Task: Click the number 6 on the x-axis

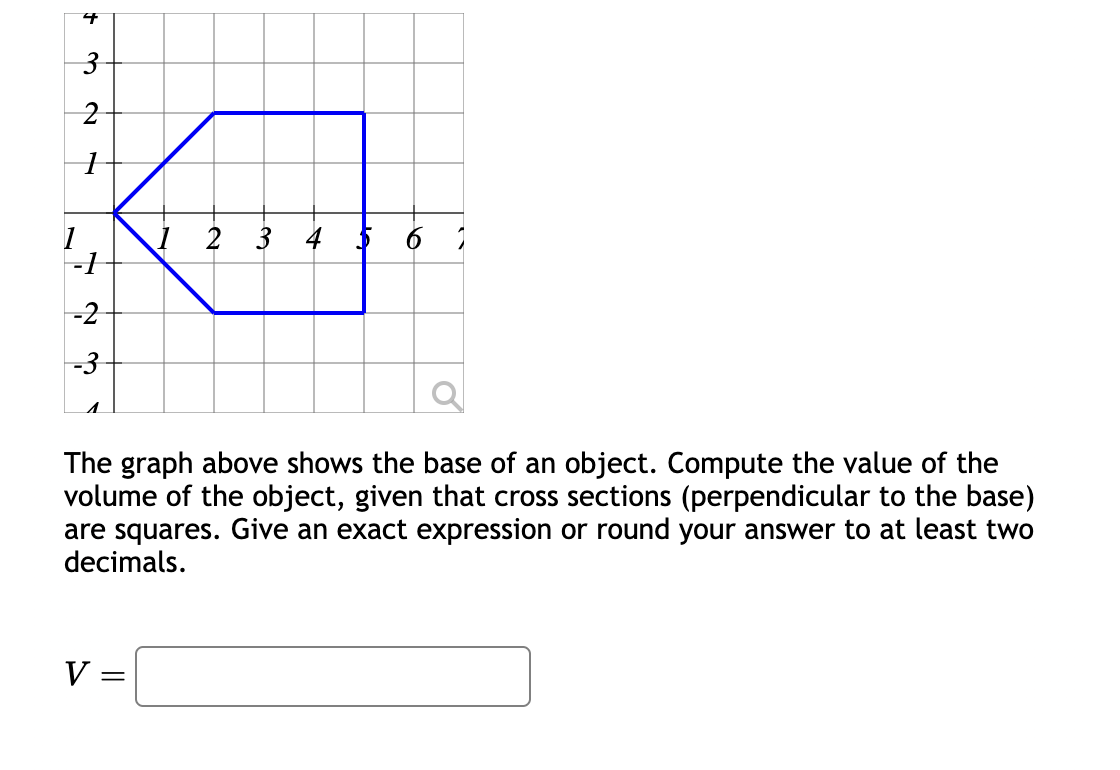Action: (413, 240)
